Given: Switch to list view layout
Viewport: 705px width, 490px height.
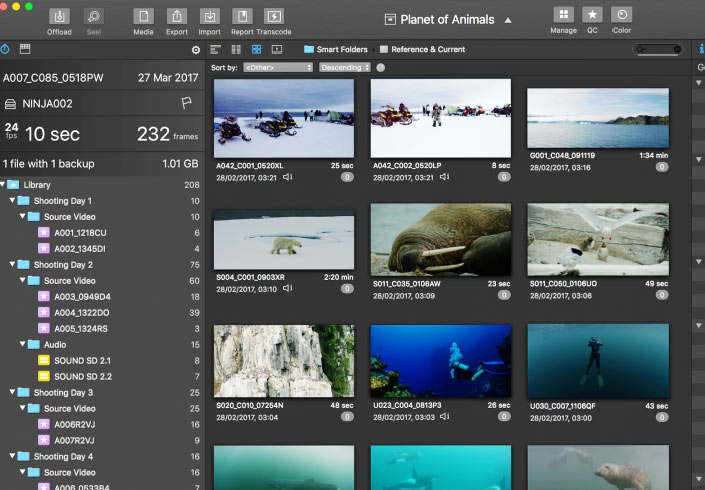Looking at the screenshot, I should 215,49.
